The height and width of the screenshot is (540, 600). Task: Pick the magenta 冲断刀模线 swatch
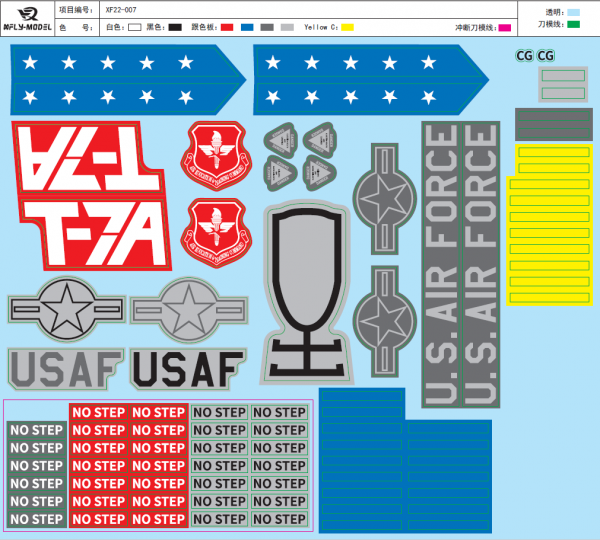click(505, 28)
